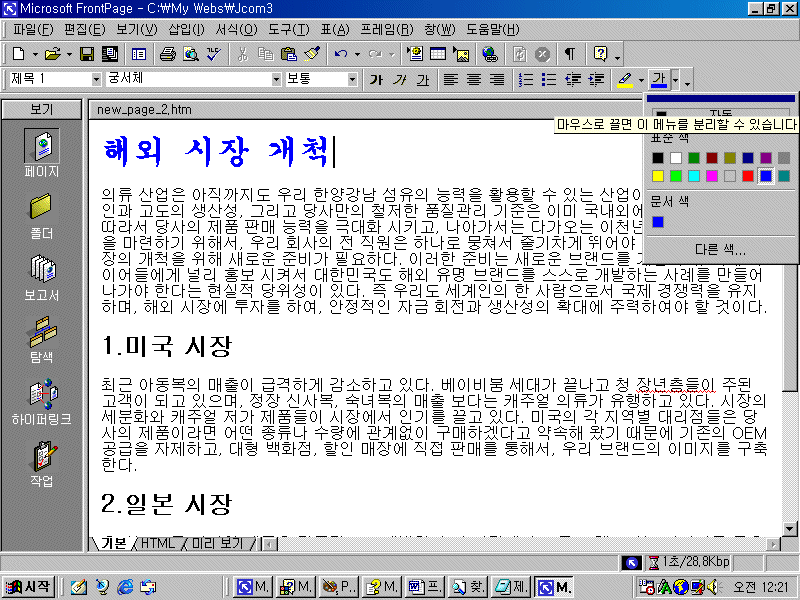Print the page with the printer icon
Screen dimensions: 800x600
(x=167, y=54)
